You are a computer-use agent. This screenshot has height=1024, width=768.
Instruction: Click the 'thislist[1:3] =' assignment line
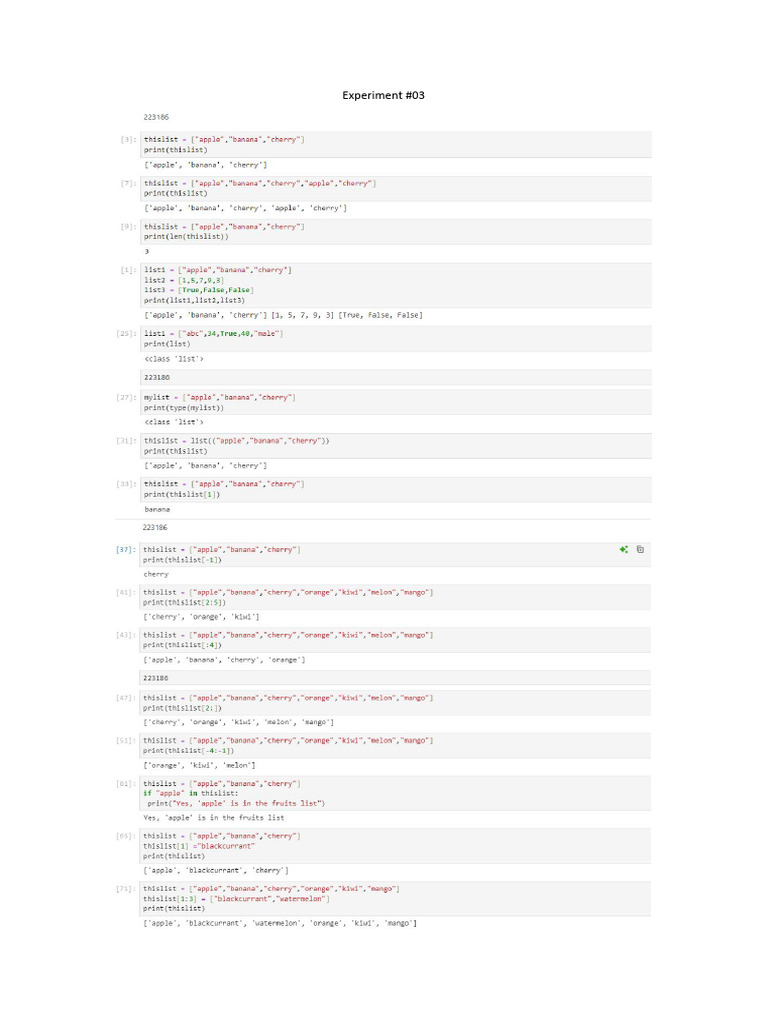pyautogui.click(x=236, y=899)
